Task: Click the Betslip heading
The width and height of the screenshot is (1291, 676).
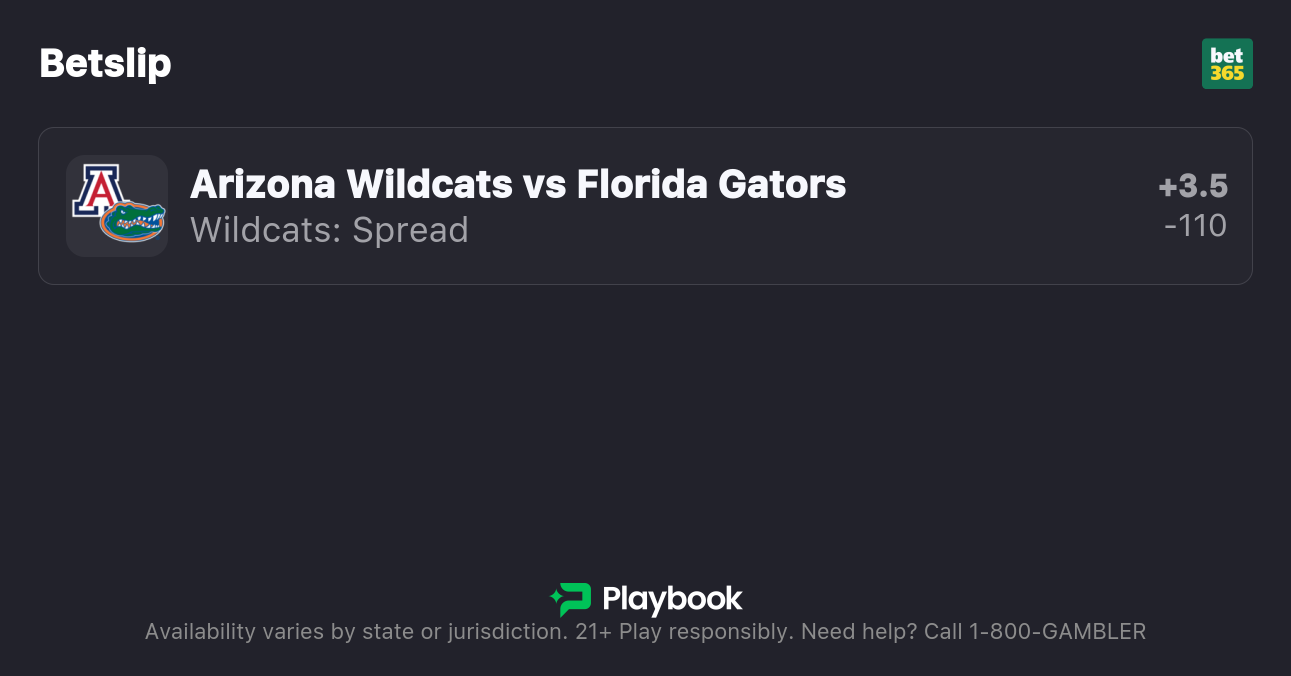Action: tap(105, 64)
